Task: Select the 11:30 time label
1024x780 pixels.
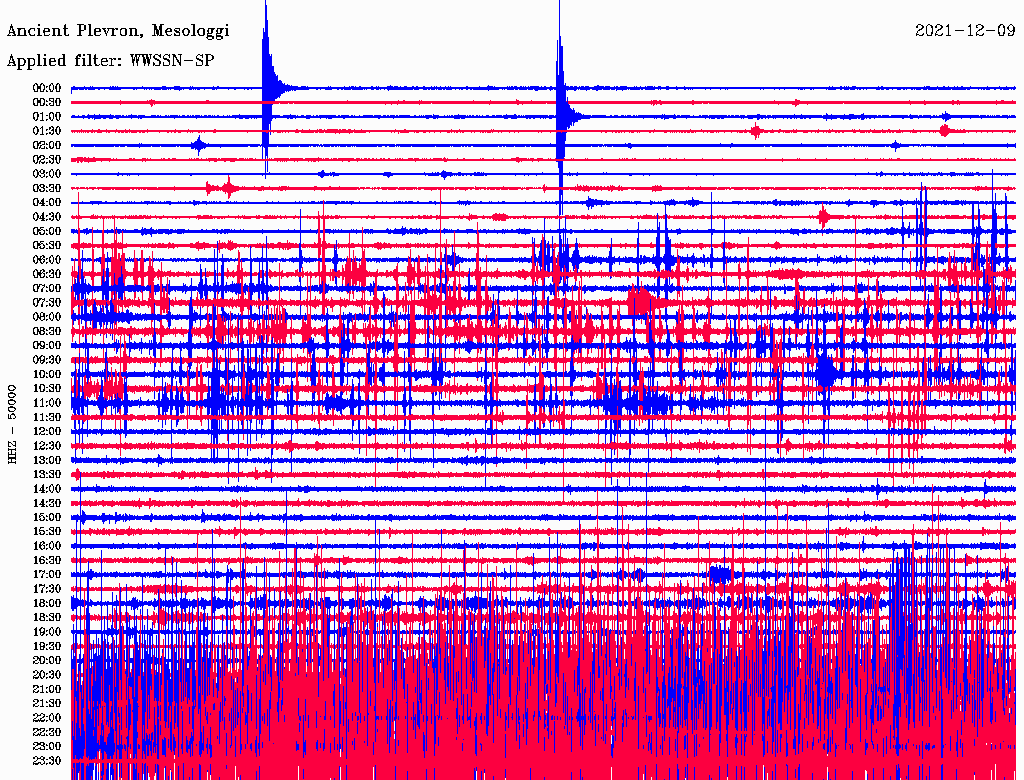Action: click(x=47, y=417)
